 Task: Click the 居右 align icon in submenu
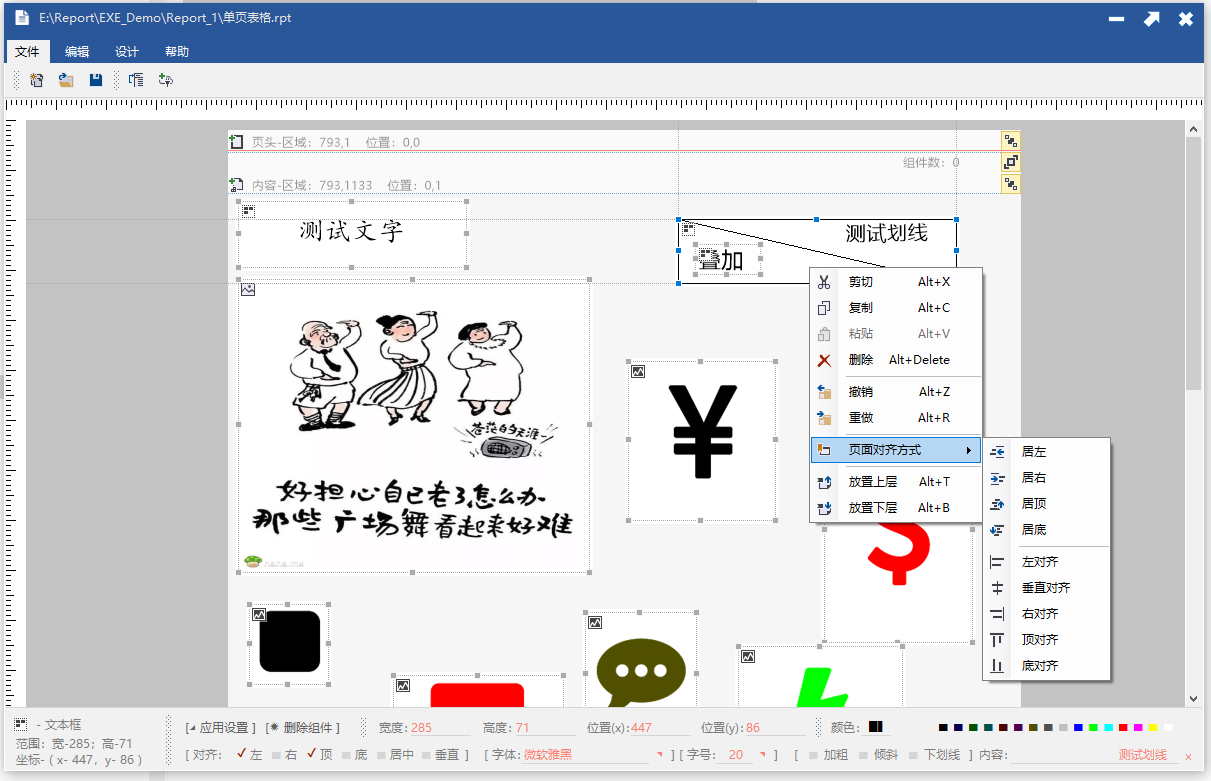[x=997, y=478]
